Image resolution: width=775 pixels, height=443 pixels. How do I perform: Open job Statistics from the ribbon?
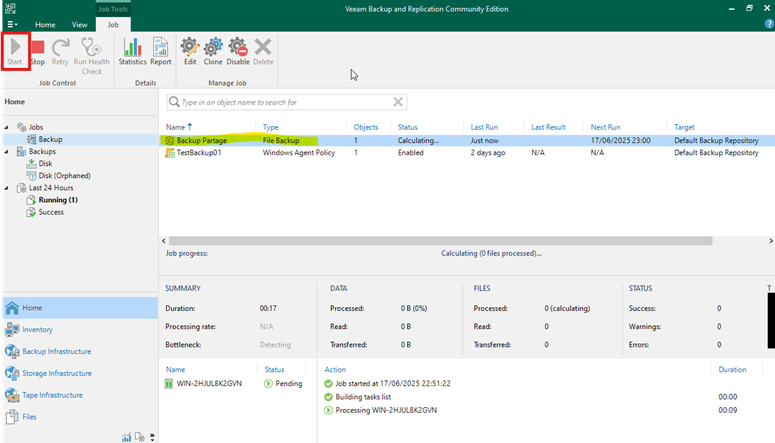pos(132,51)
